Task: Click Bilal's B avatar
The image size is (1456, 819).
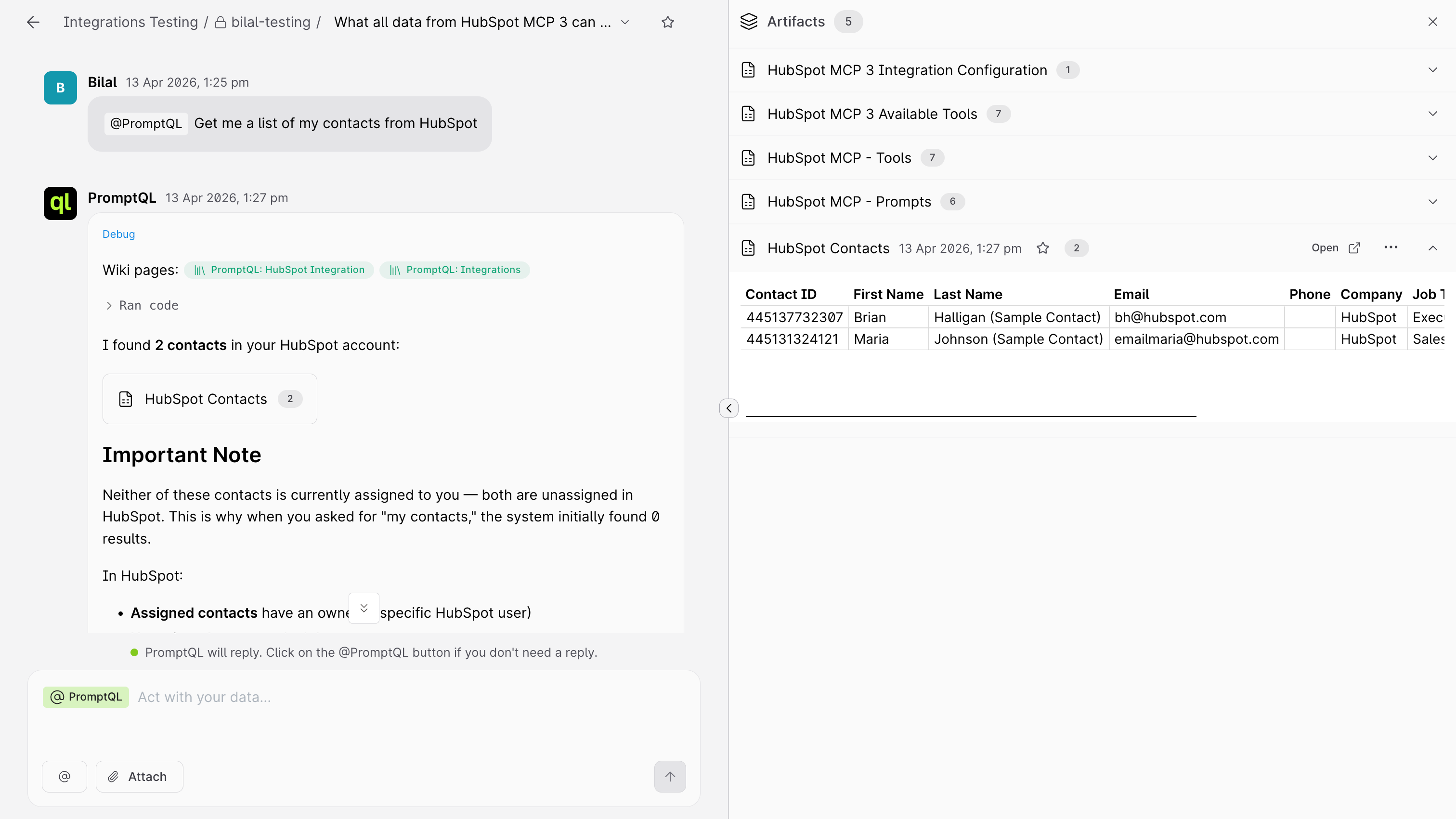Action: (61, 88)
